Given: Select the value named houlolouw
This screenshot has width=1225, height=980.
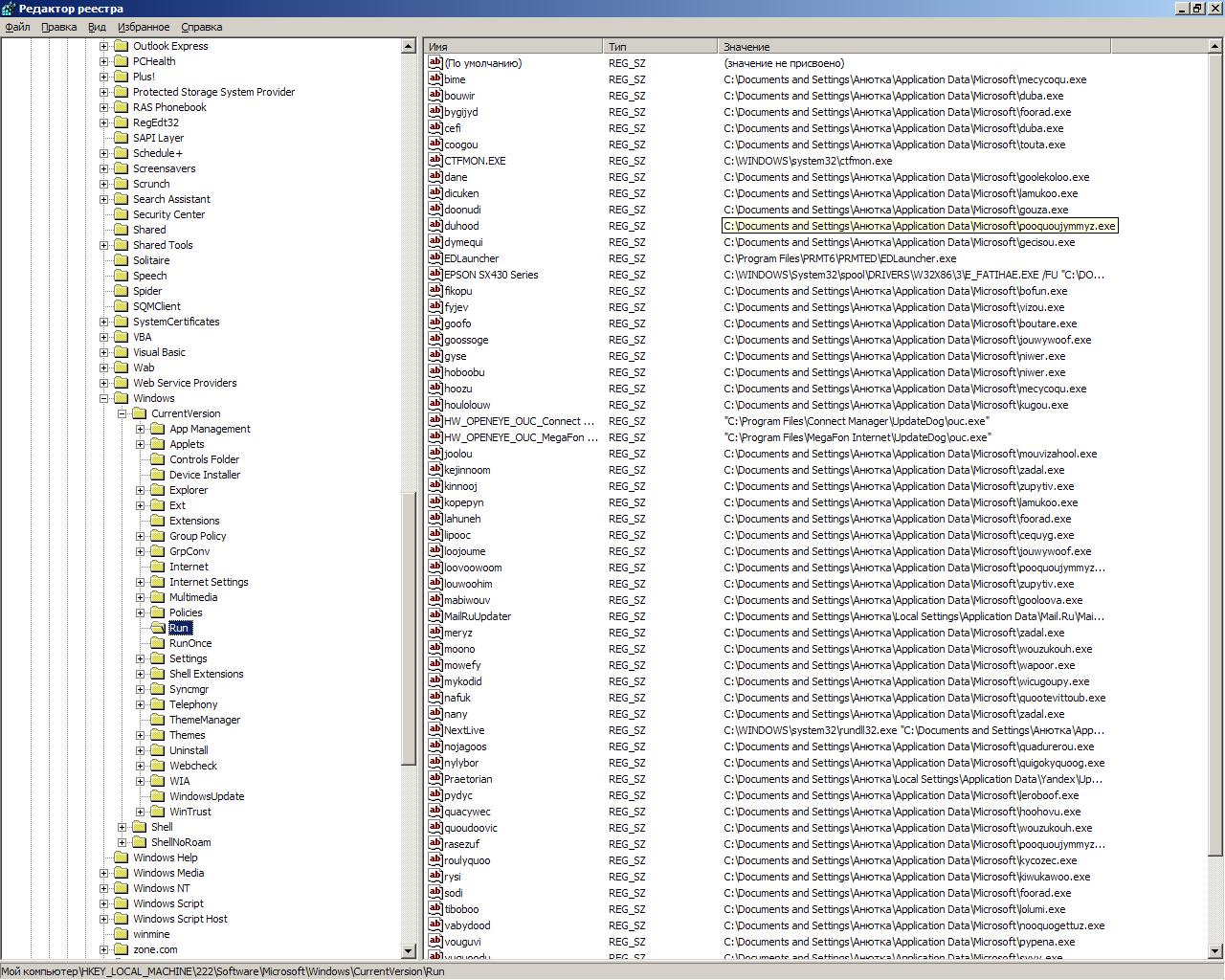Looking at the screenshot, I should pos(467,405).
